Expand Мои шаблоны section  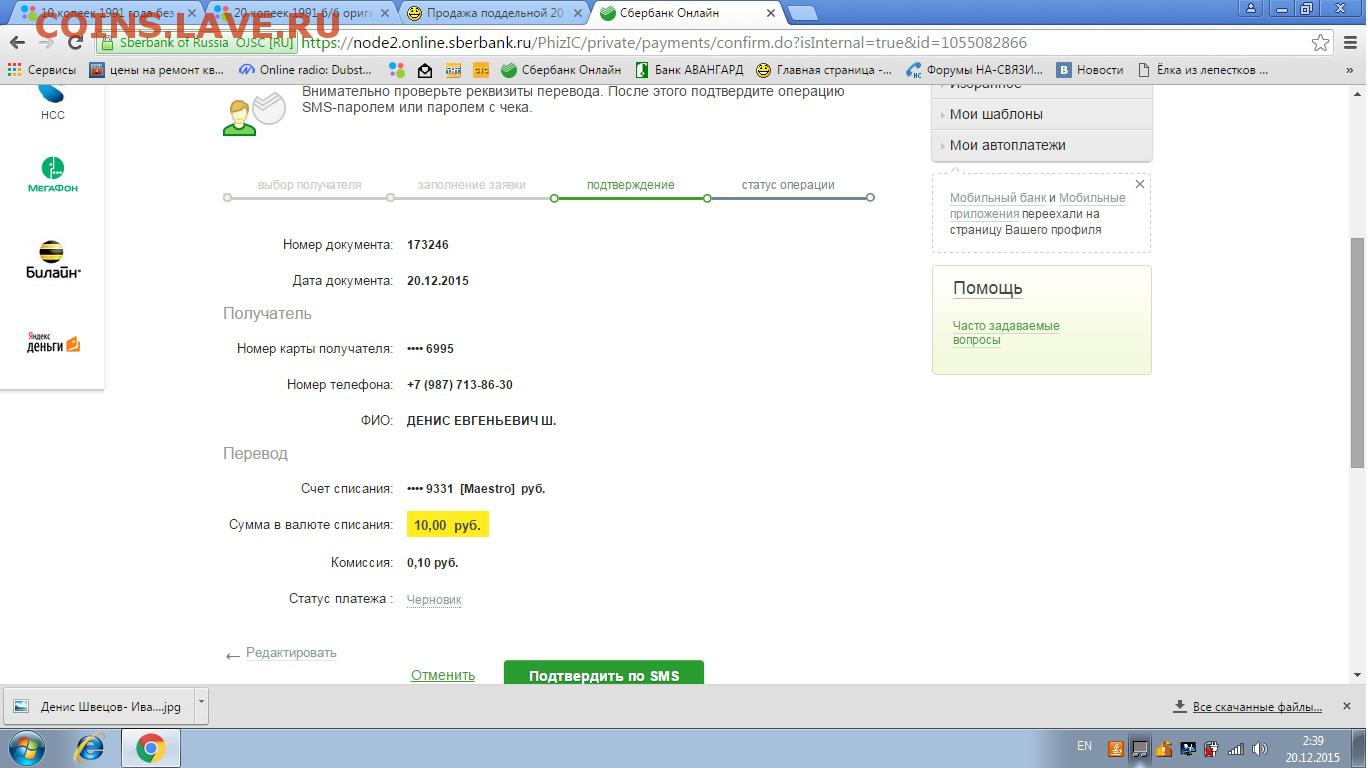pos(1041,114)
